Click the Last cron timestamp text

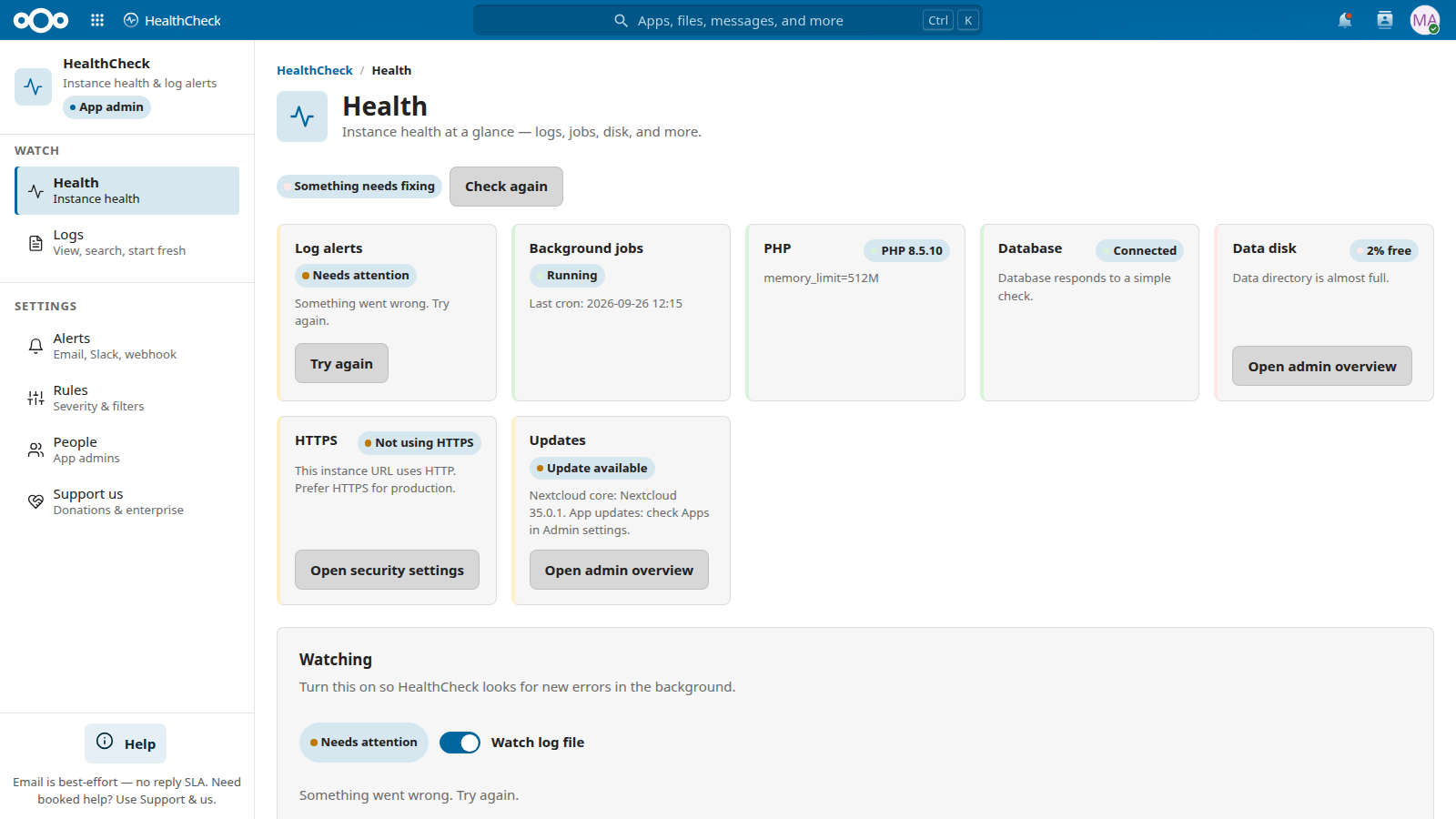[606, 304]
